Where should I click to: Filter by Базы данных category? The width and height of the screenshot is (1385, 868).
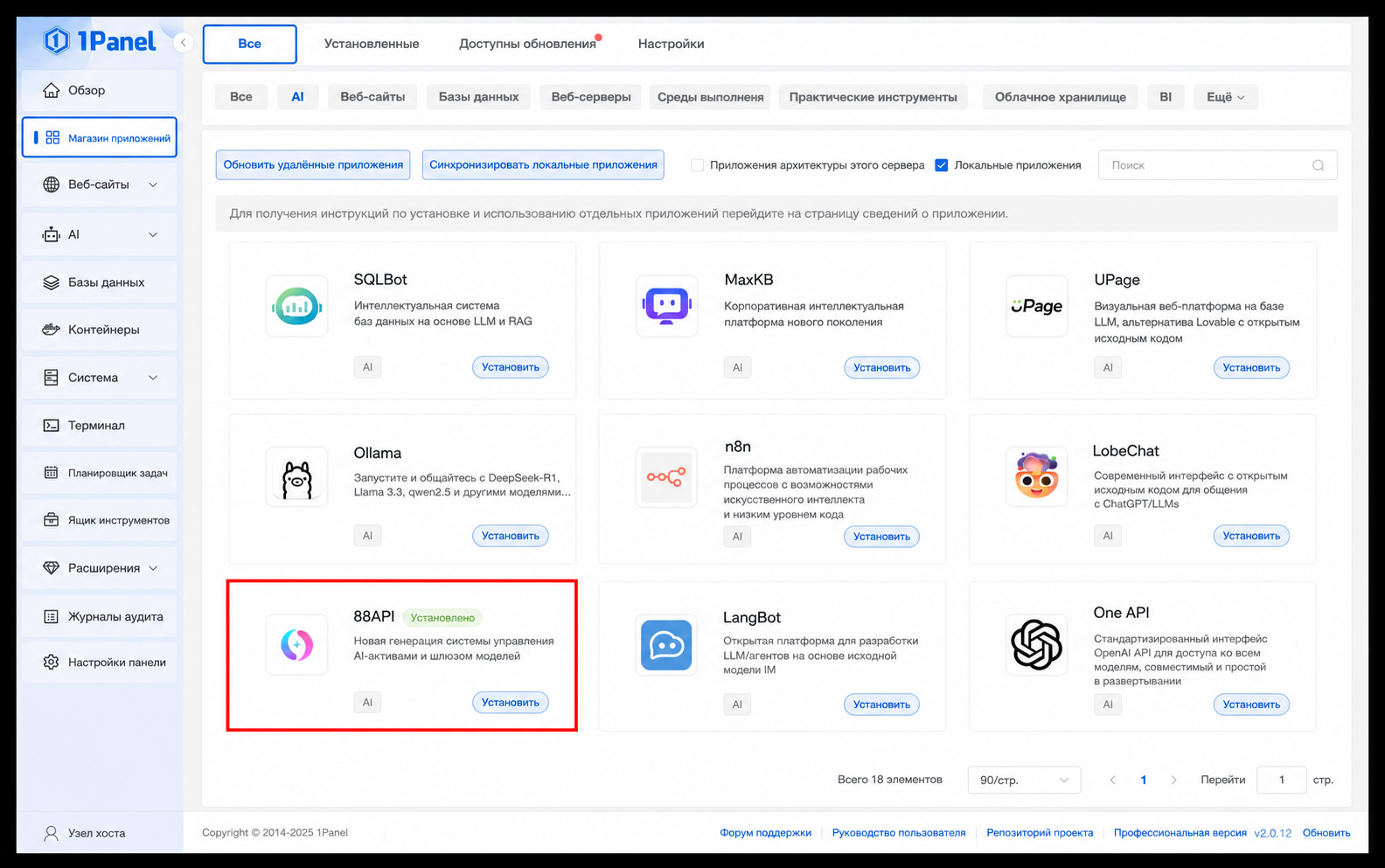click(478, 97)
